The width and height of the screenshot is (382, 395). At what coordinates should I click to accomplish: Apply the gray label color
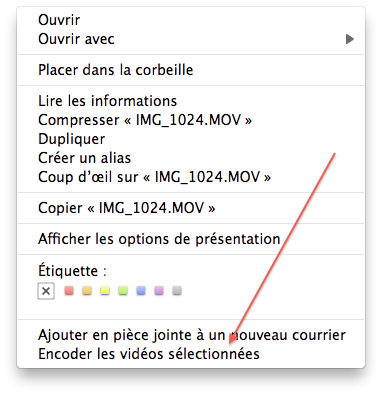177,290
